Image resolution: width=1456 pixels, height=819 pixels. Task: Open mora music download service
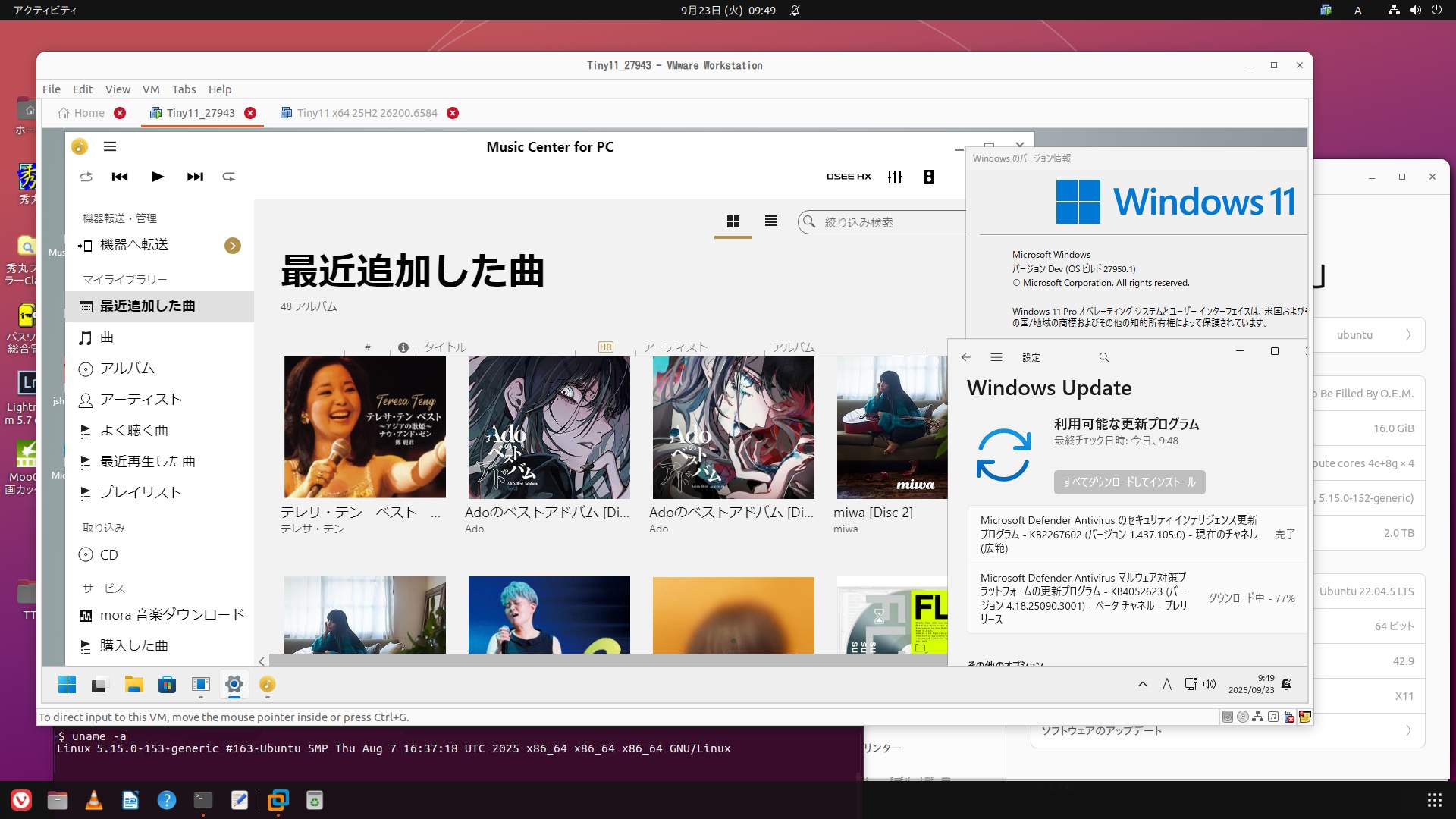[x=171, y=615]
